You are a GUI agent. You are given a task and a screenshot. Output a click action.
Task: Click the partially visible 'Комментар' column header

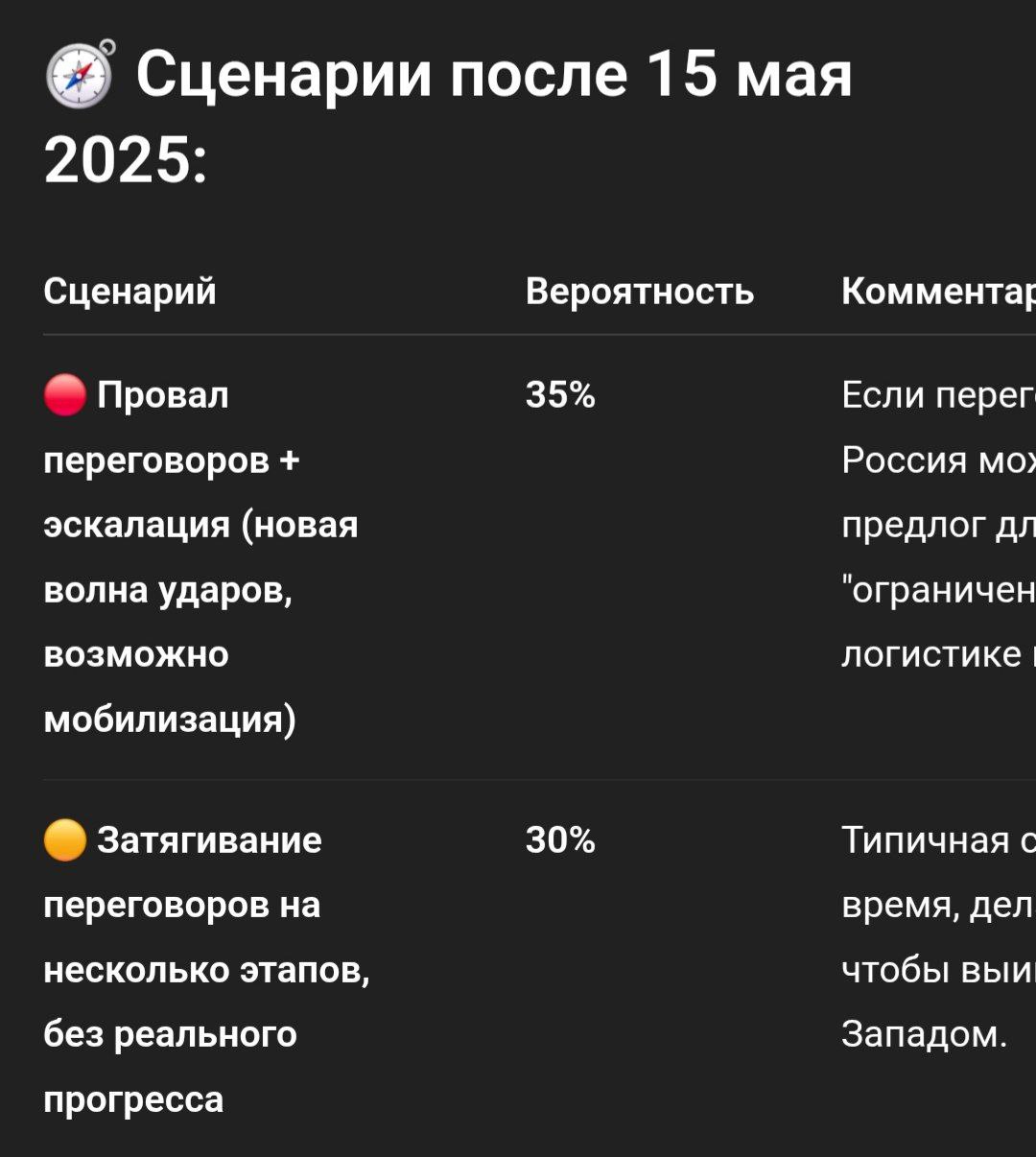click(x=938, y=291)
